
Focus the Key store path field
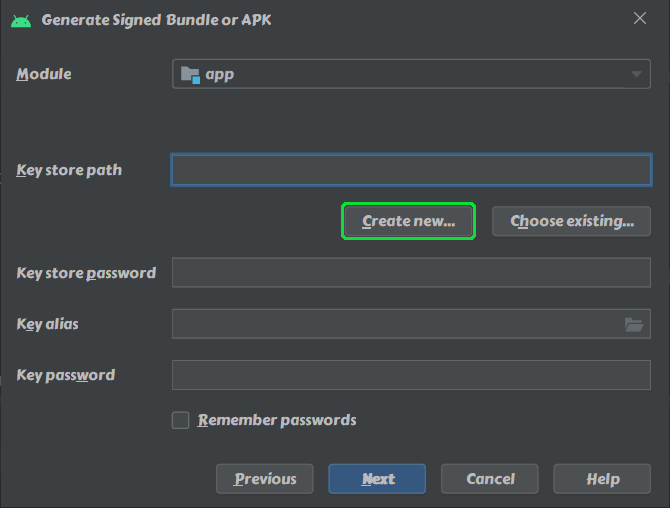411,170
